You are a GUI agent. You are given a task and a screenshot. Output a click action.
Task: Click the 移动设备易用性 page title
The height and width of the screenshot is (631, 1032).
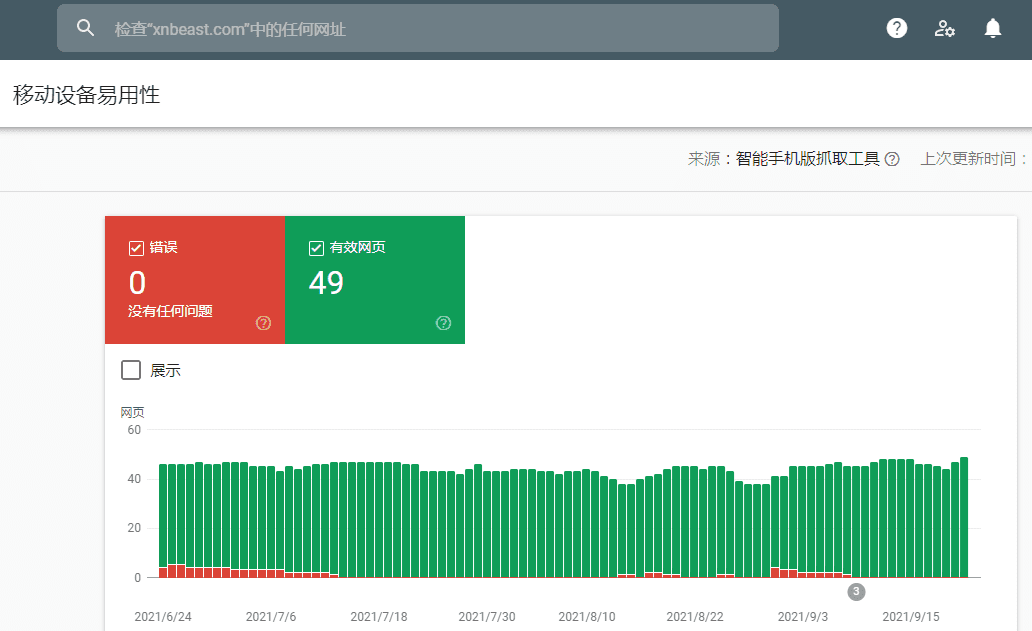(86, 95)
